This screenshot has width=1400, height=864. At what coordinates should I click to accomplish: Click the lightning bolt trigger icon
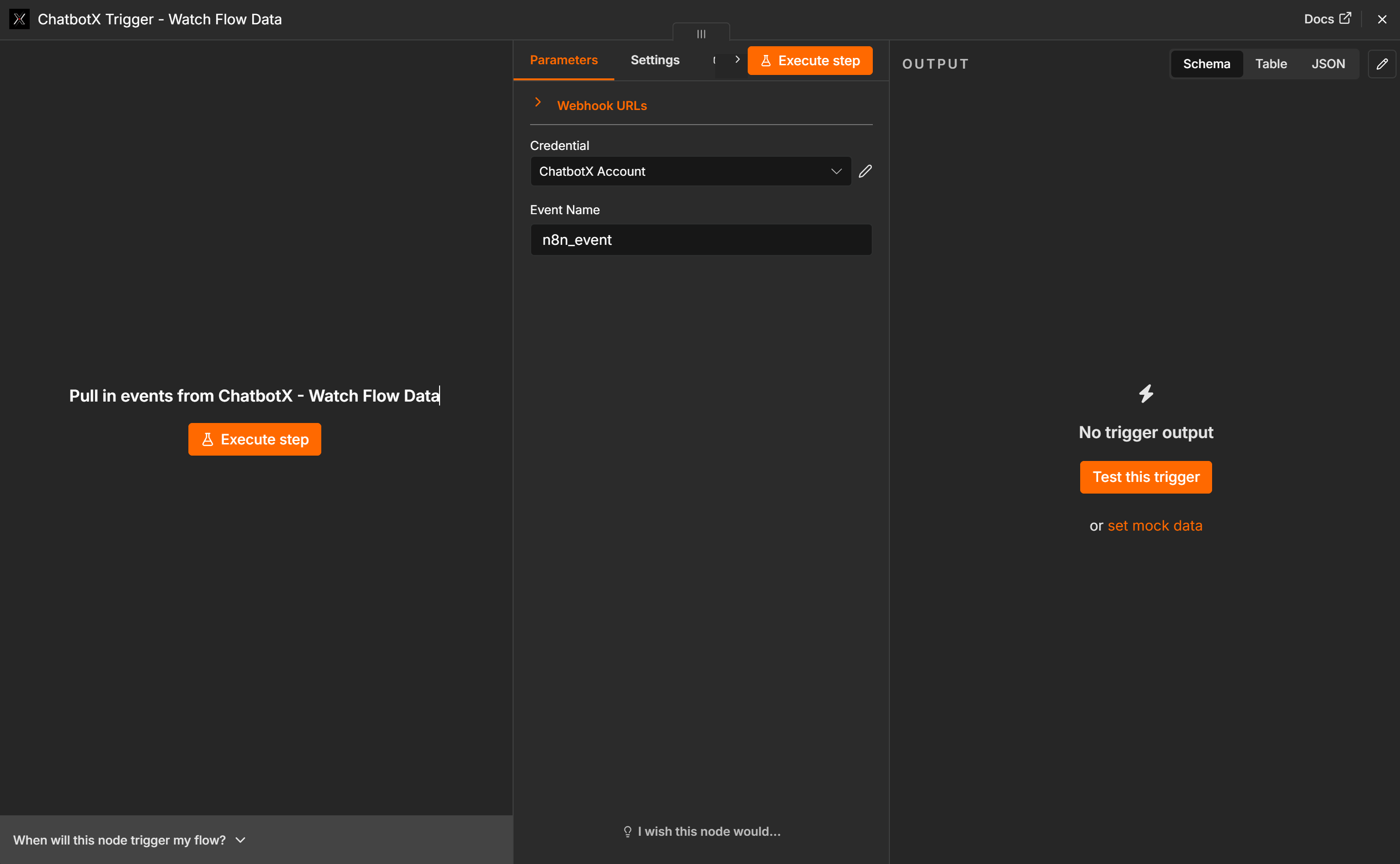(1146, 394)
